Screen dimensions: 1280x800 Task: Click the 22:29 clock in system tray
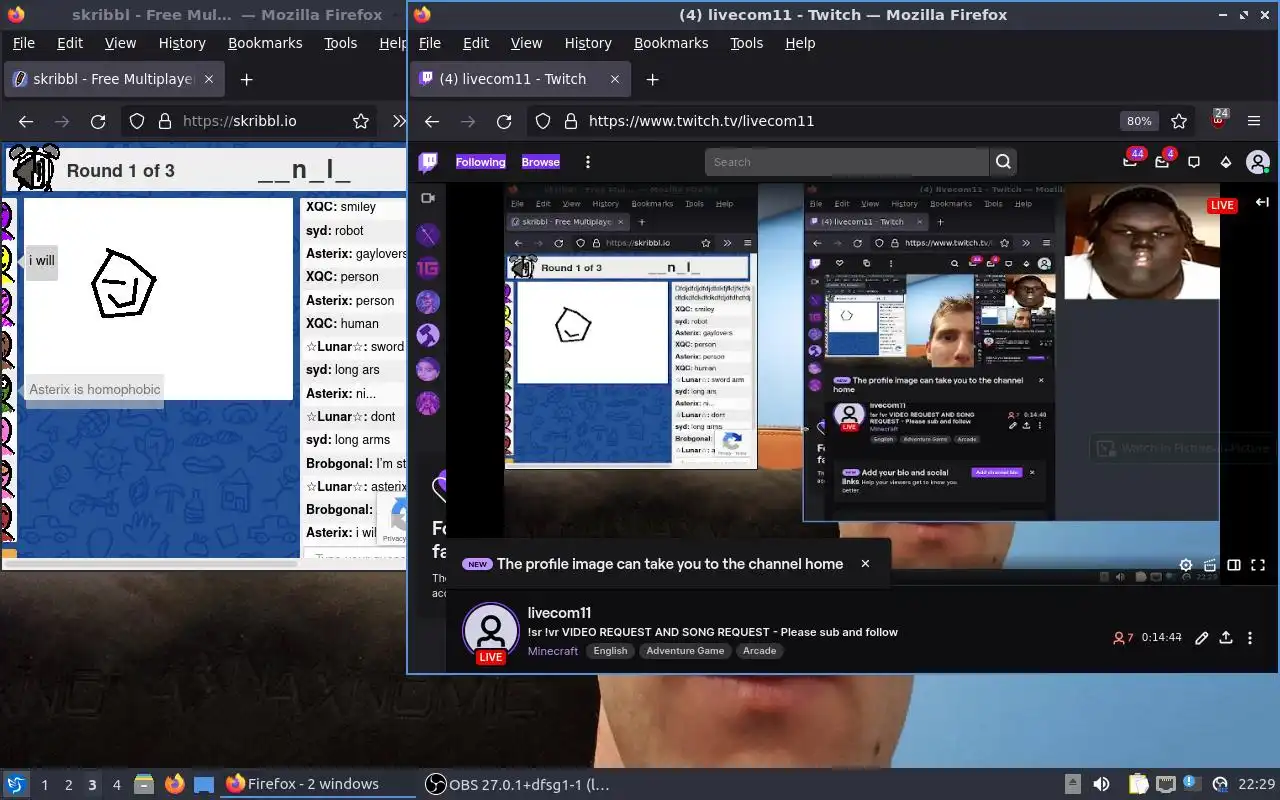coord(1257,784)
